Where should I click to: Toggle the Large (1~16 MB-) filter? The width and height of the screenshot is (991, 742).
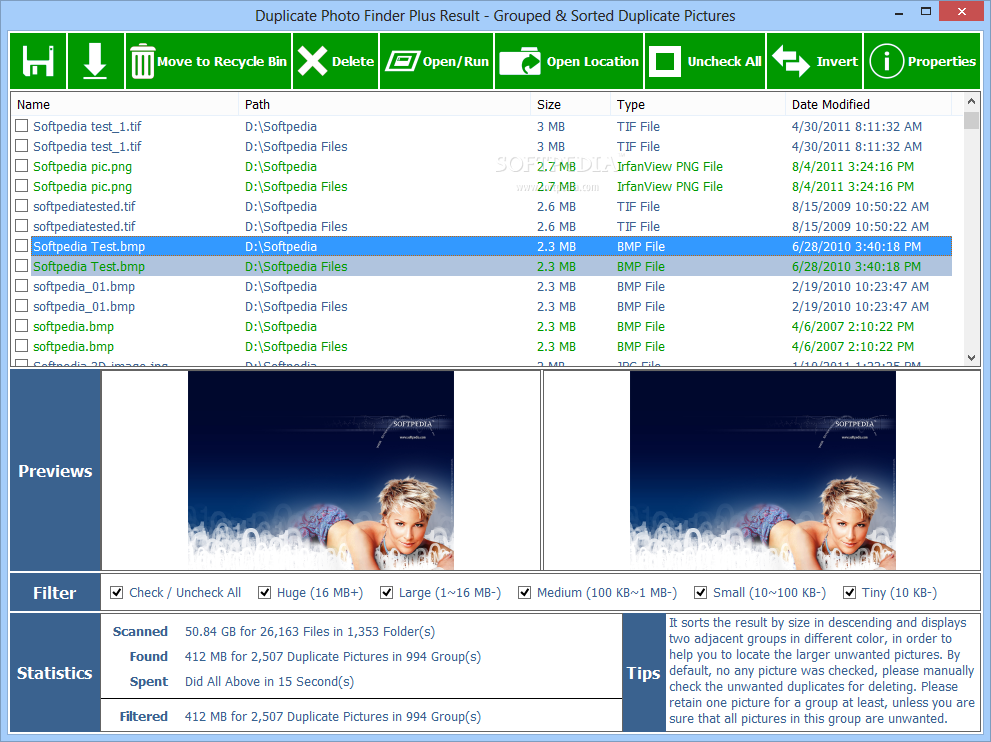point(386,592)
